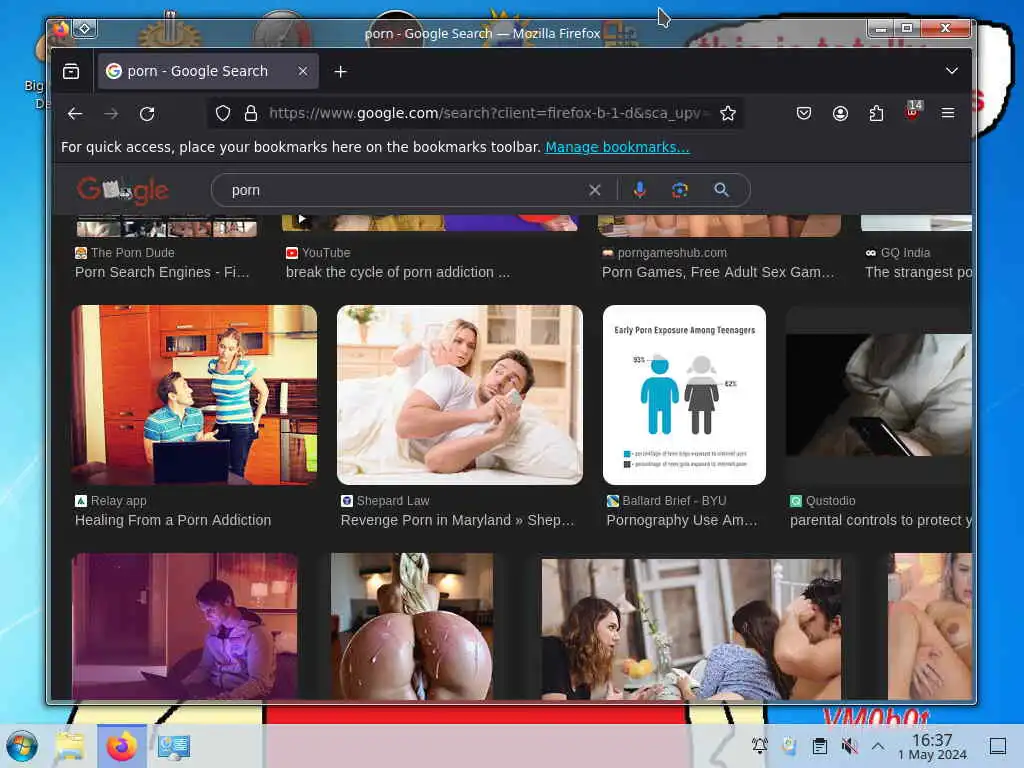Viewport: 1024px width, 768px height.
Task: Open the Firefox hamburger application menu
Action: pos(948,113)
